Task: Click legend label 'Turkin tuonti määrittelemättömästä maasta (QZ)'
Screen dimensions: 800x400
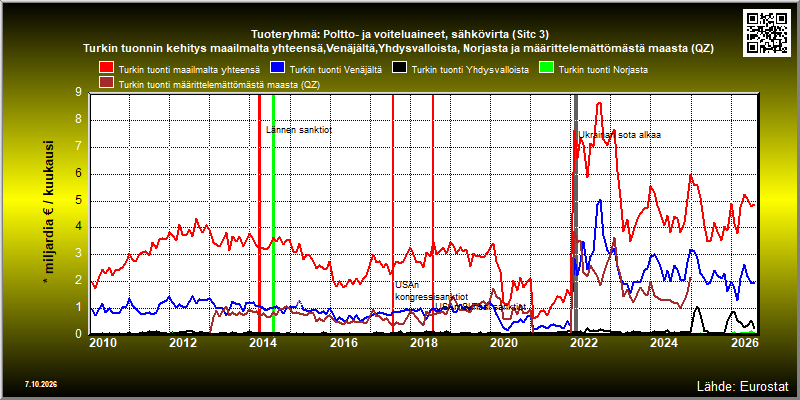Action: 219,85
